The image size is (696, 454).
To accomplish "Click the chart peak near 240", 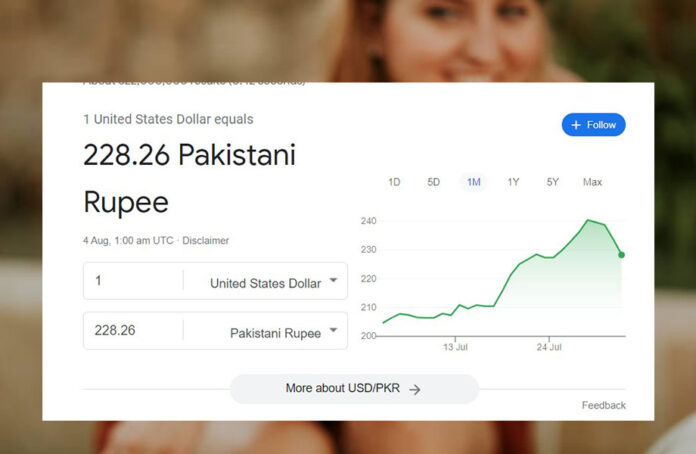I will click(588, 220).
